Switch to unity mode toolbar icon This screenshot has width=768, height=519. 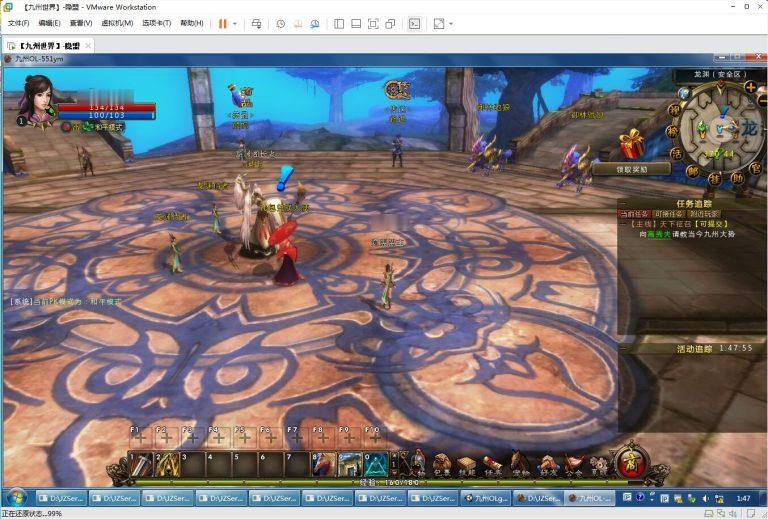(390, 24)
